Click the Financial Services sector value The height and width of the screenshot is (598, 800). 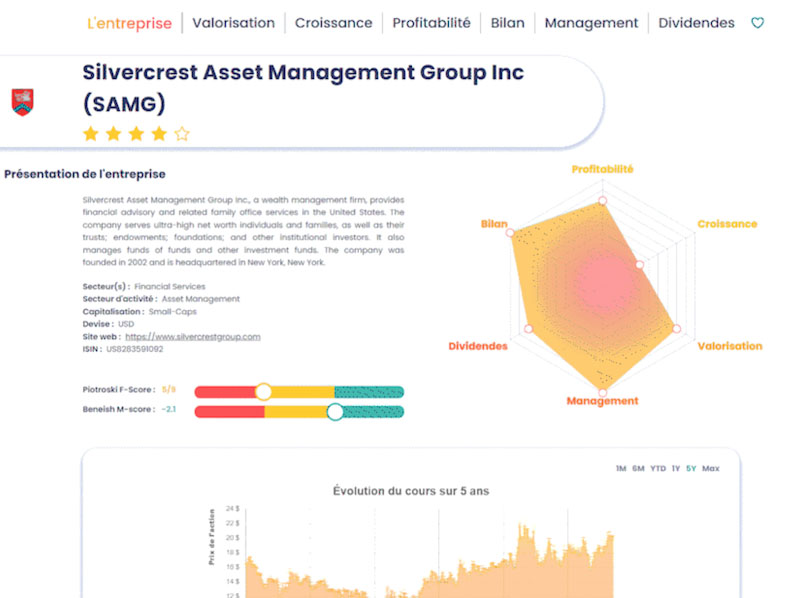point(170,287)
